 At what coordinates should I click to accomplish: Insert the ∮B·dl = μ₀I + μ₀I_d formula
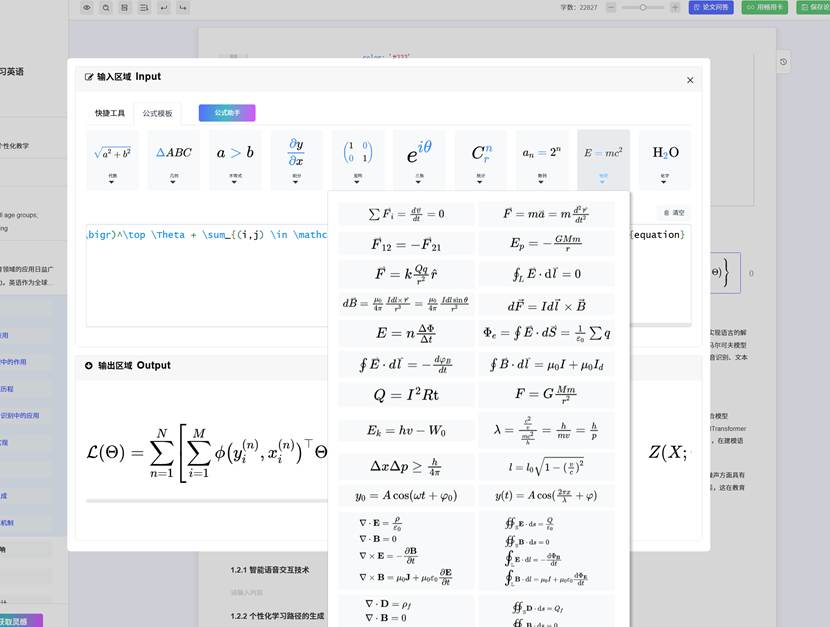[546, 364]
